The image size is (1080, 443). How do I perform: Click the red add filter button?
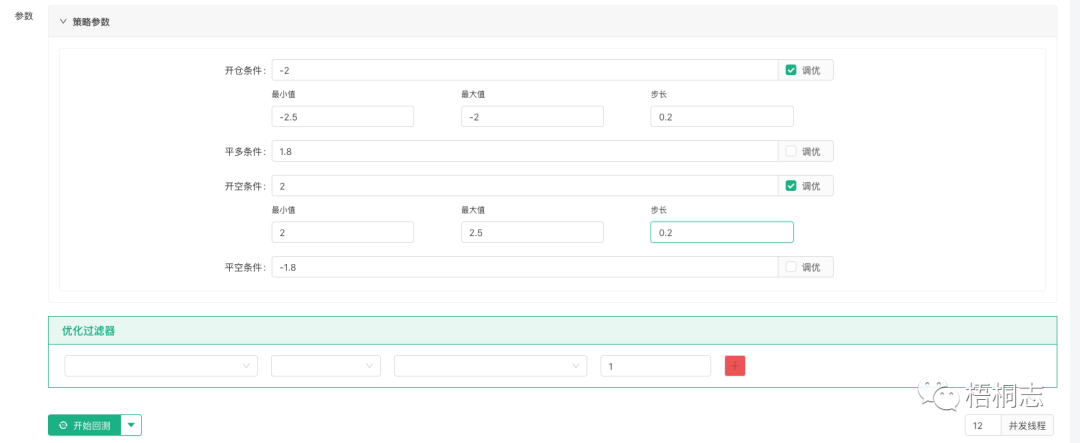click(735, 366)
